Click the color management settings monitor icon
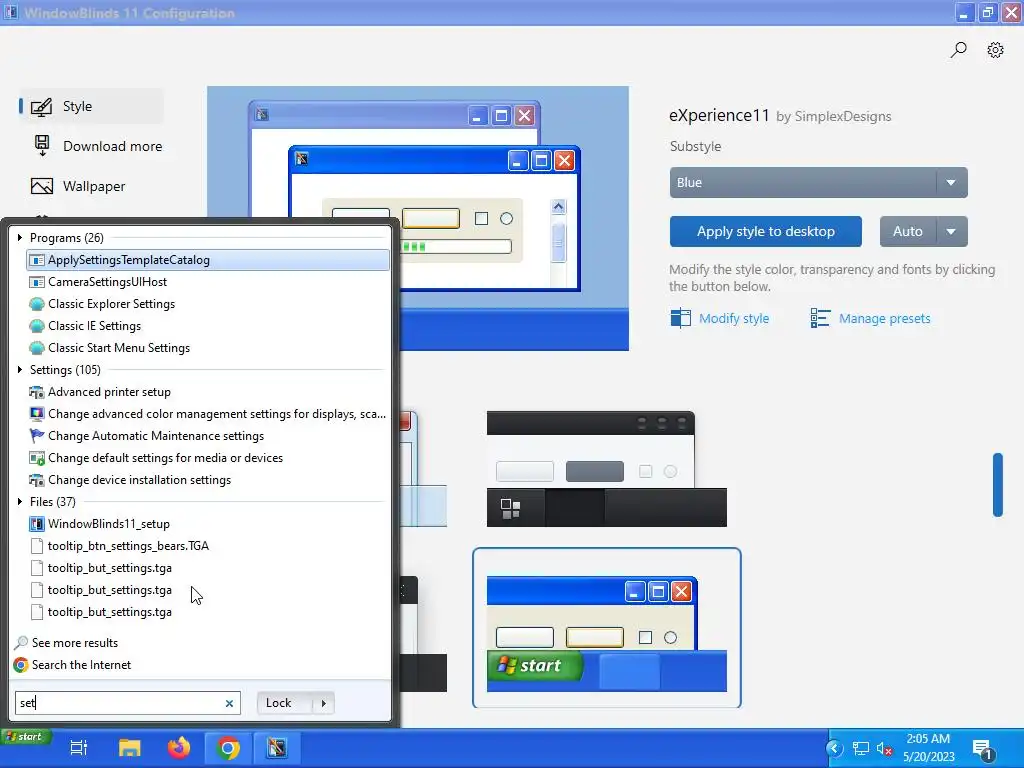This screenshot has height=768, width=1024. [37, 414]
